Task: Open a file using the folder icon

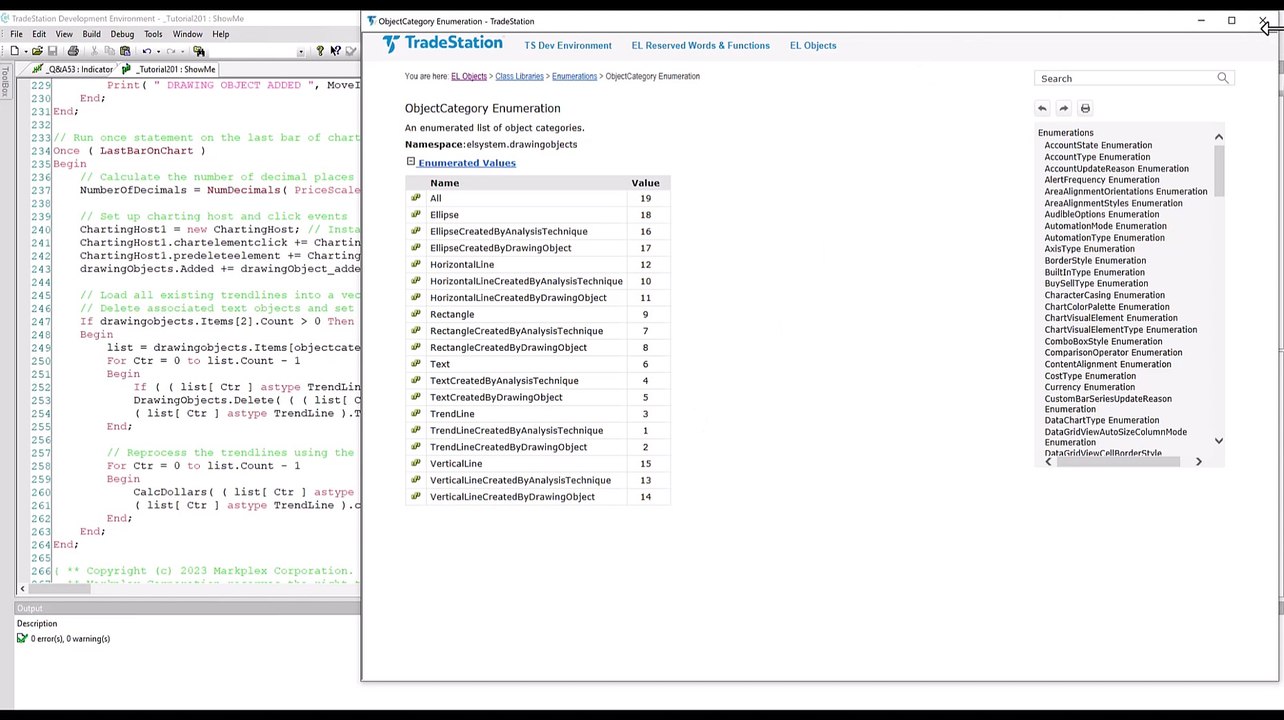Action: pos(37,51)
